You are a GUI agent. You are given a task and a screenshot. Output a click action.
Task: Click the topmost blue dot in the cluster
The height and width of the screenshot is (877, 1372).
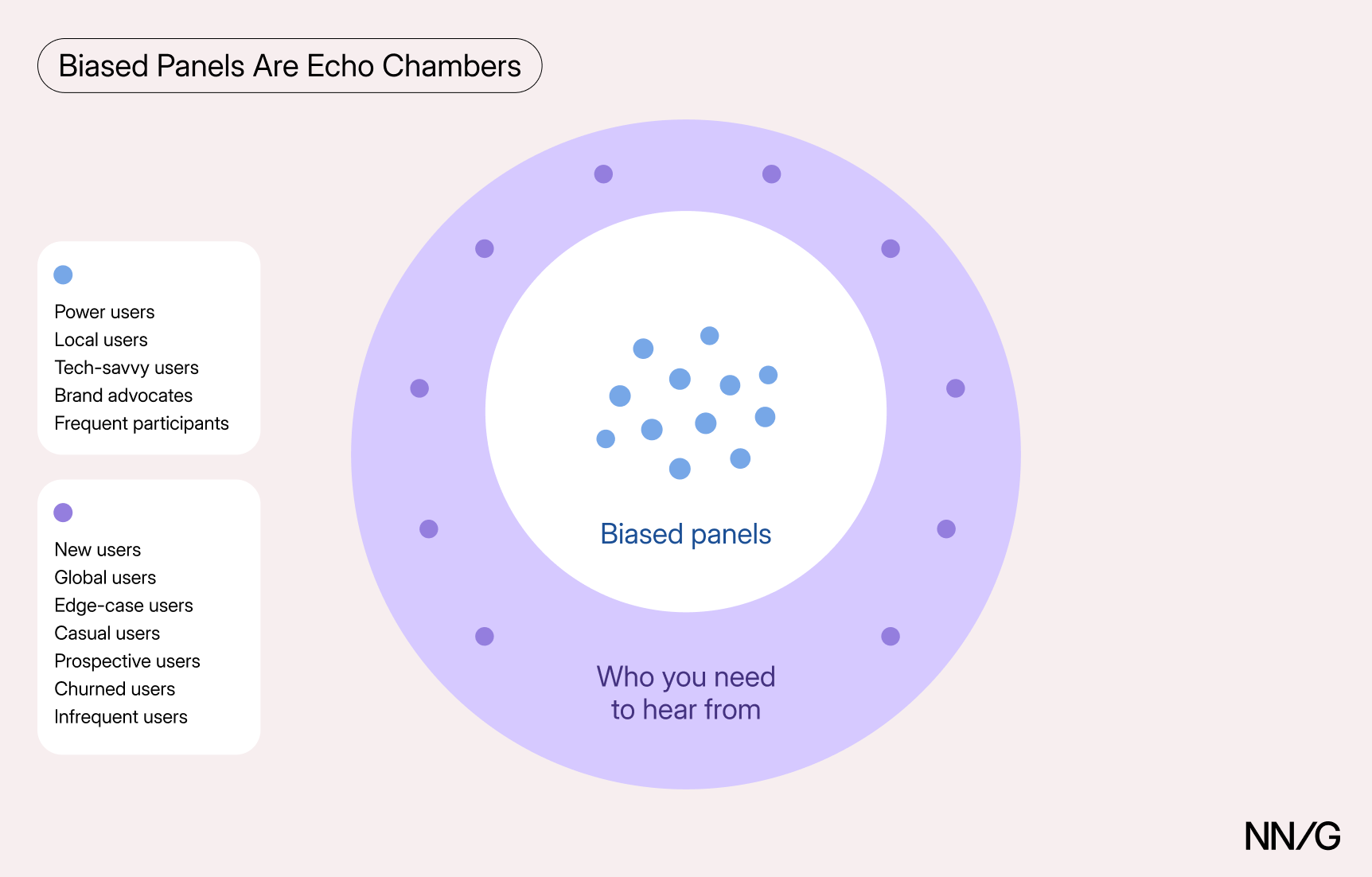[x=709, y=336]
